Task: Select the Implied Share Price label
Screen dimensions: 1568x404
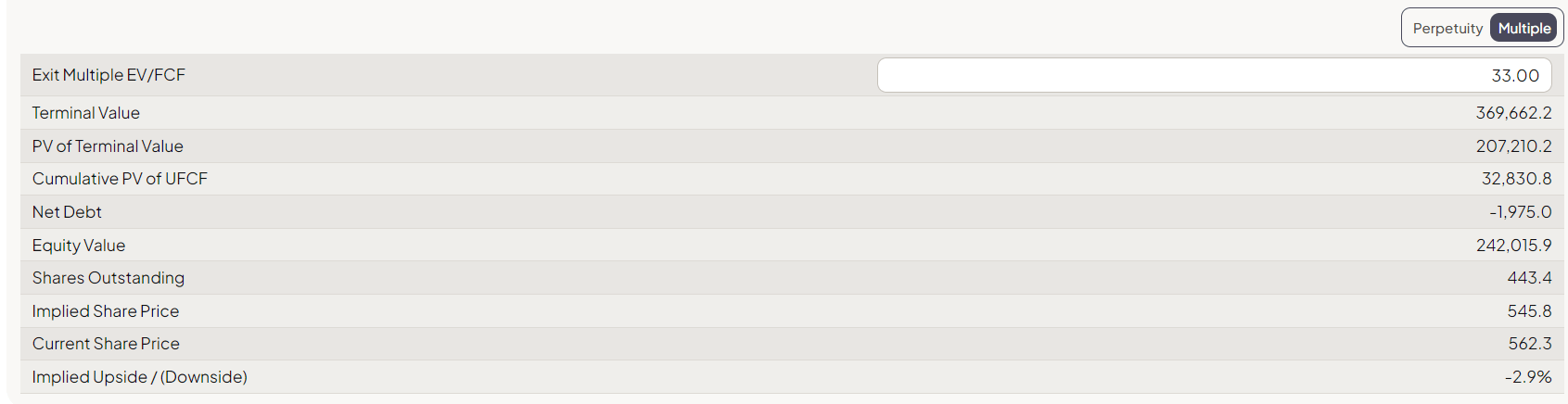Action: tap(106, 311)
